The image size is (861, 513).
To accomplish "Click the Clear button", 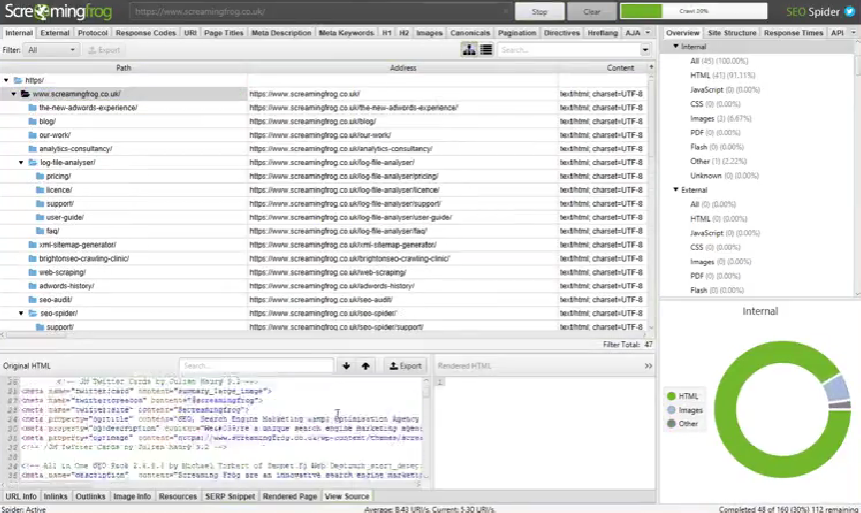I will 591,12.
